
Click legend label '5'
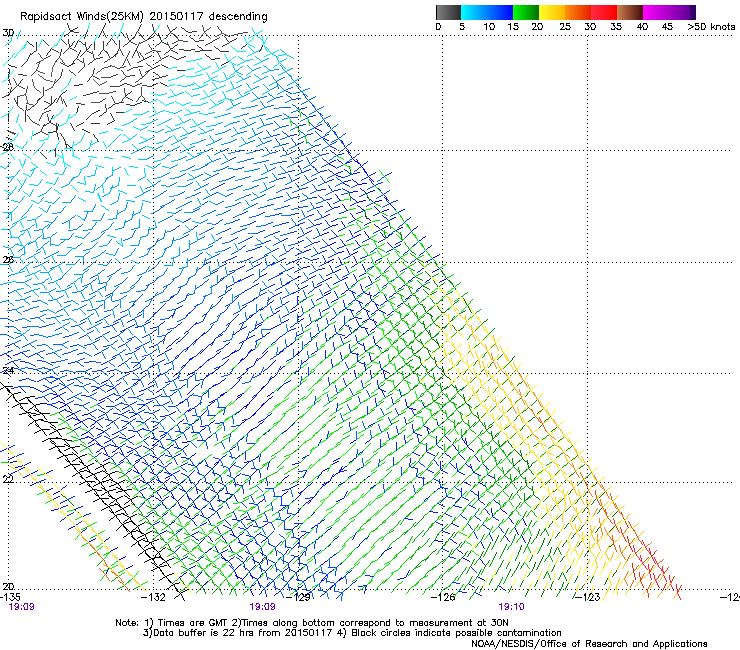click(x=462, y=27)
